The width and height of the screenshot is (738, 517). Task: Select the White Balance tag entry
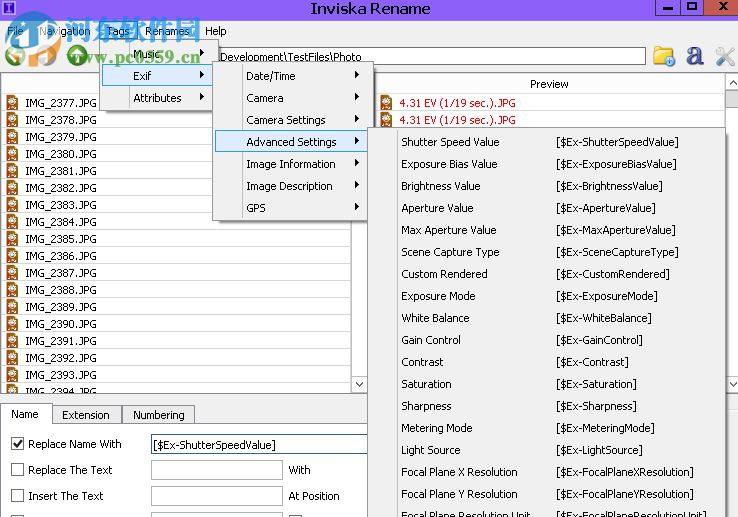coord(435,318)
